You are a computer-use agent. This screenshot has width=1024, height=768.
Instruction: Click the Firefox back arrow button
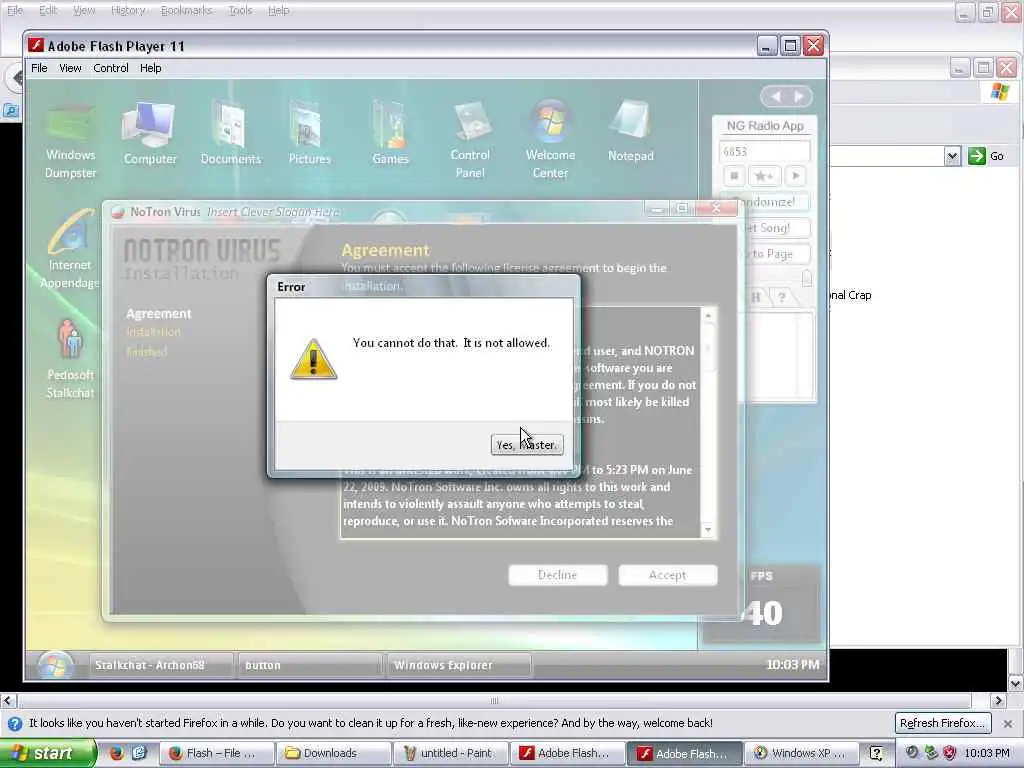[x=16, y=78]
